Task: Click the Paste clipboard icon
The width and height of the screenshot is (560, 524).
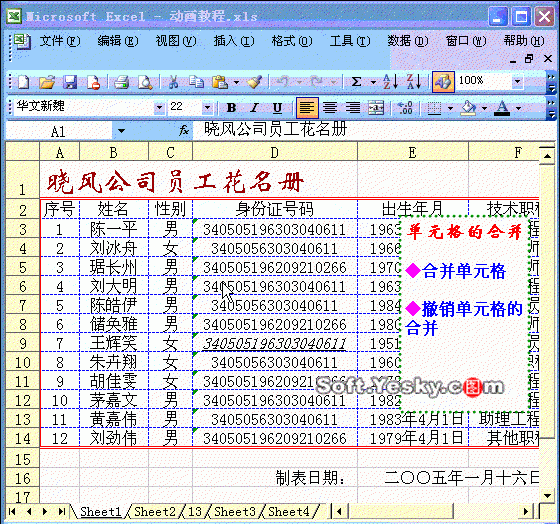Action: 220,82
